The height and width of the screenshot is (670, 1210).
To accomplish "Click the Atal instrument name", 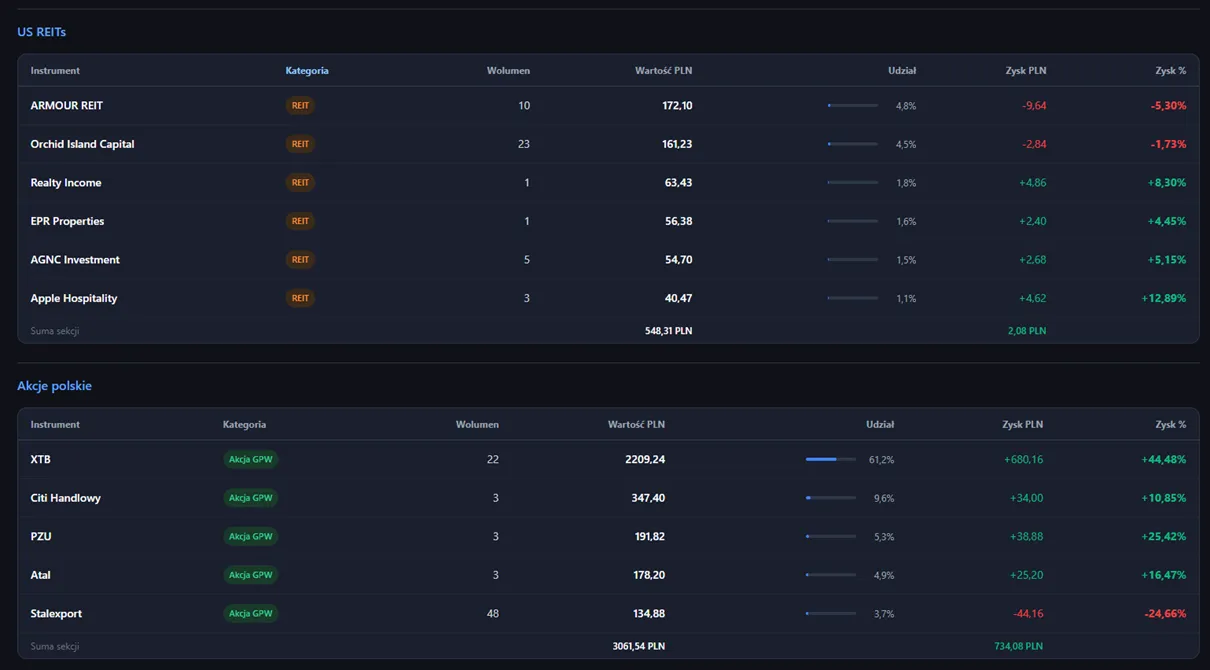I will (40, 575).
